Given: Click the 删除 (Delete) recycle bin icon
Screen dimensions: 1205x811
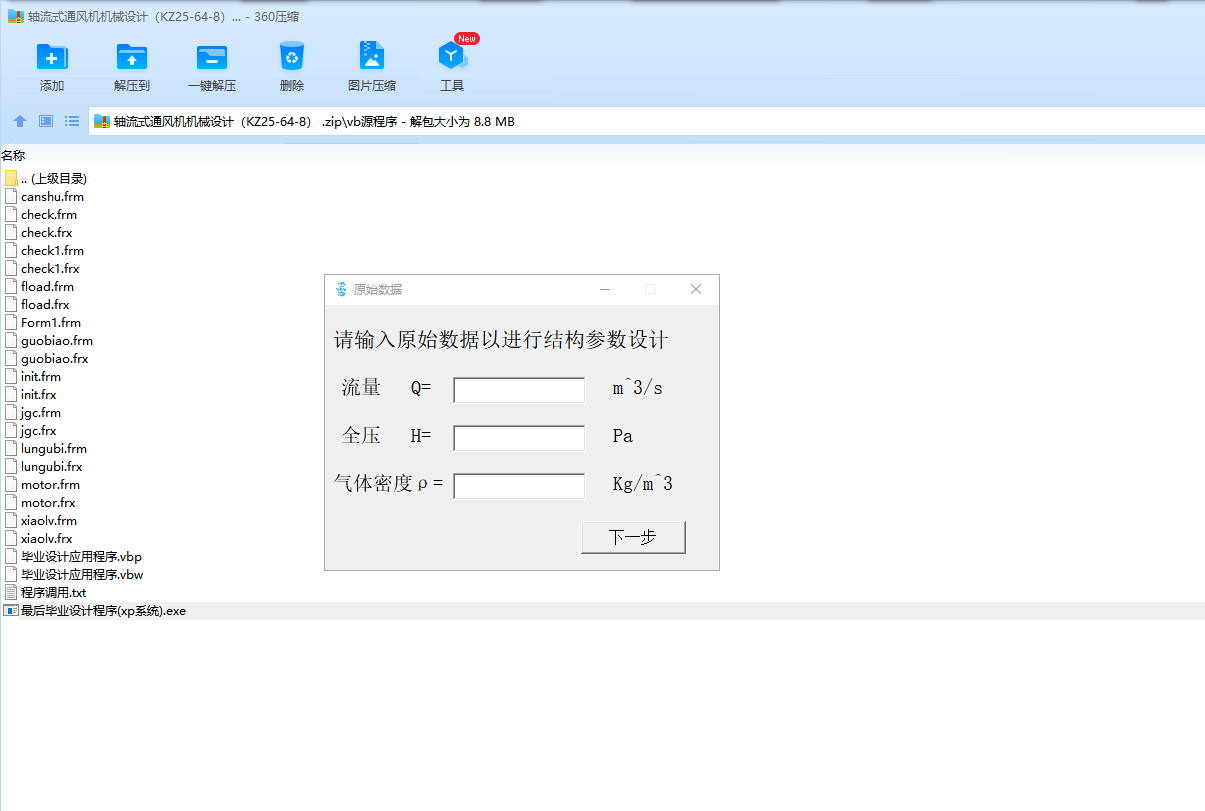Looking at the screenshot, I should pos(292,56).
